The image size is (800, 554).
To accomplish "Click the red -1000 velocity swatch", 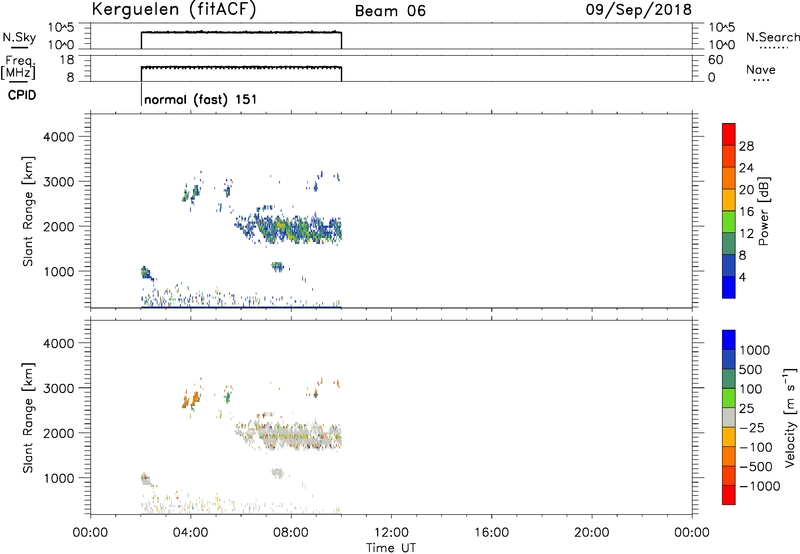I will pos(729,495).
